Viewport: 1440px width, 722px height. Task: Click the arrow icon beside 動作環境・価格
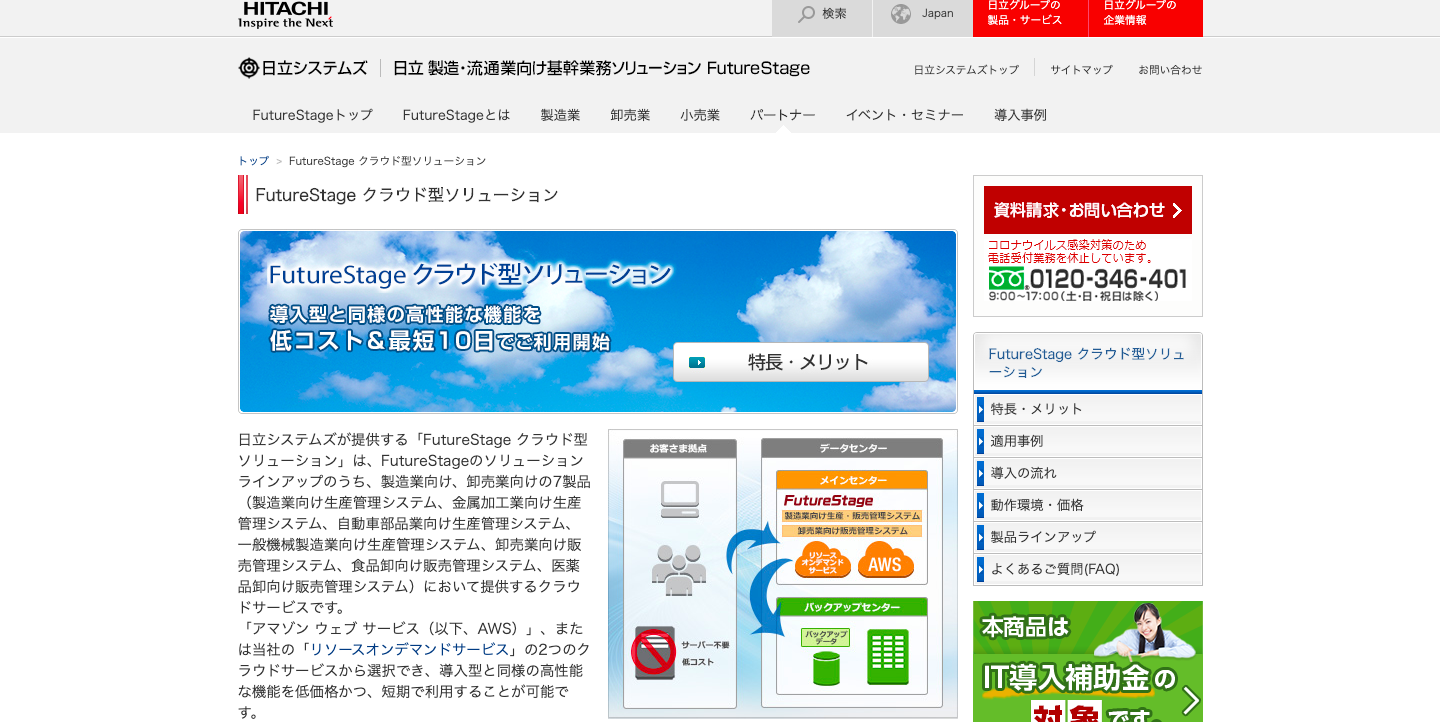981,505
